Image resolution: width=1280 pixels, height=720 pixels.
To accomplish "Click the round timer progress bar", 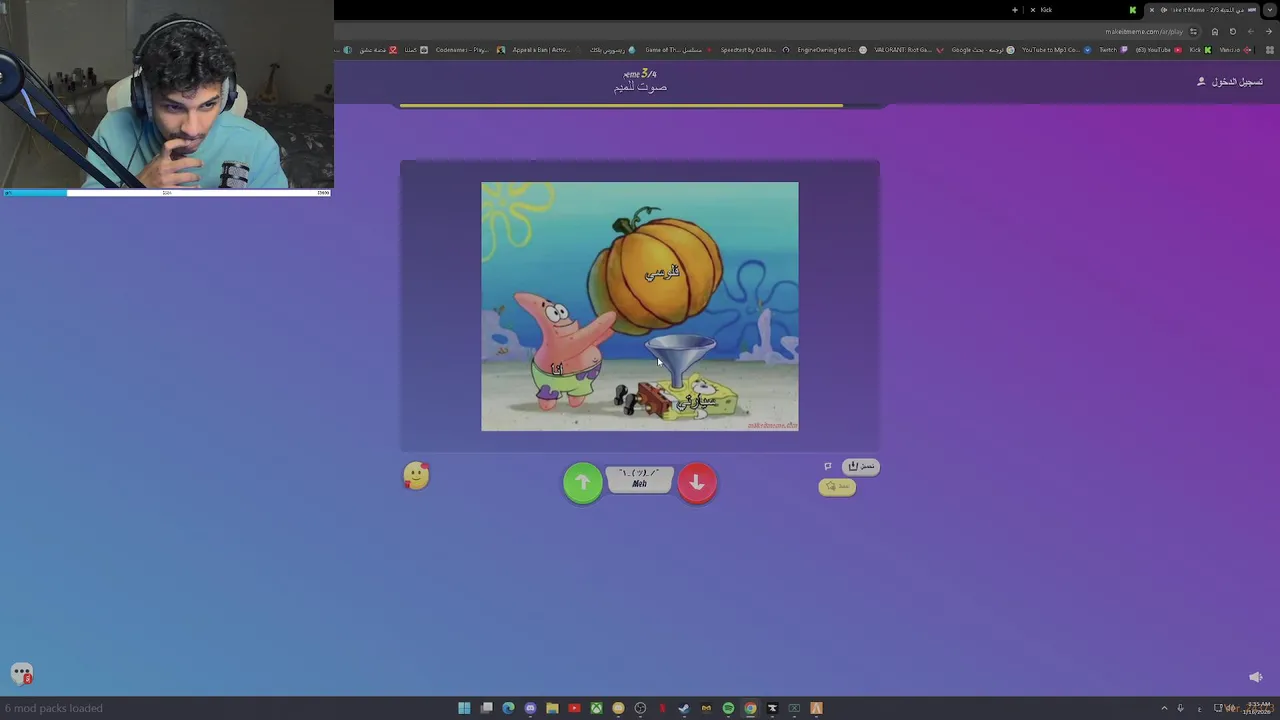I will (x=640, y=105).
